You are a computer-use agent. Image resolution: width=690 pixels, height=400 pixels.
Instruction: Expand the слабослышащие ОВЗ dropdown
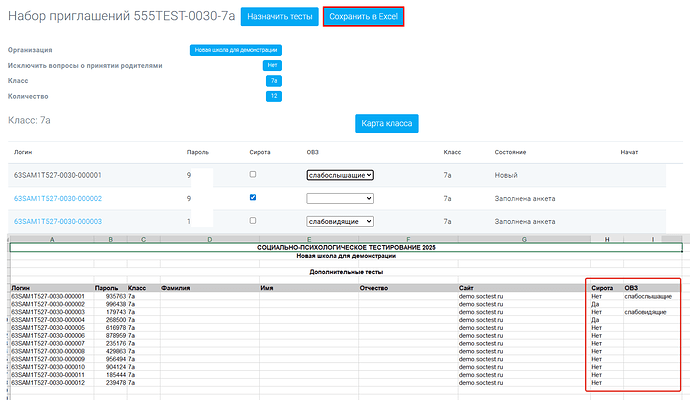point(340,175)
